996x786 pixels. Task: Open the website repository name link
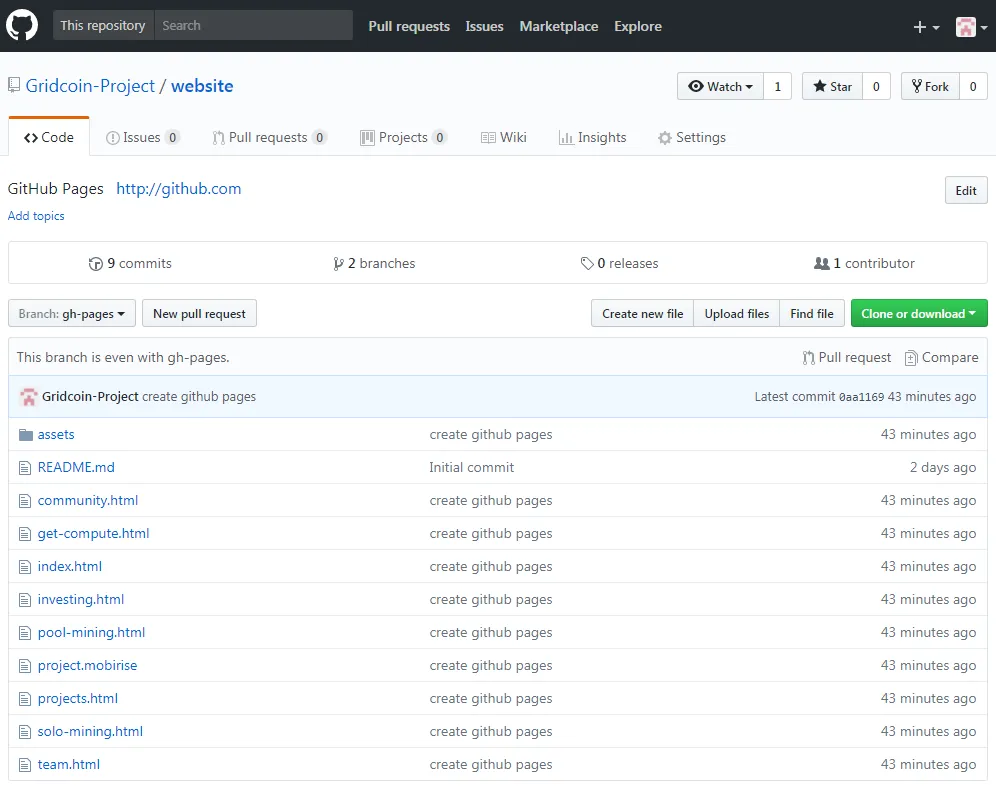202,86
